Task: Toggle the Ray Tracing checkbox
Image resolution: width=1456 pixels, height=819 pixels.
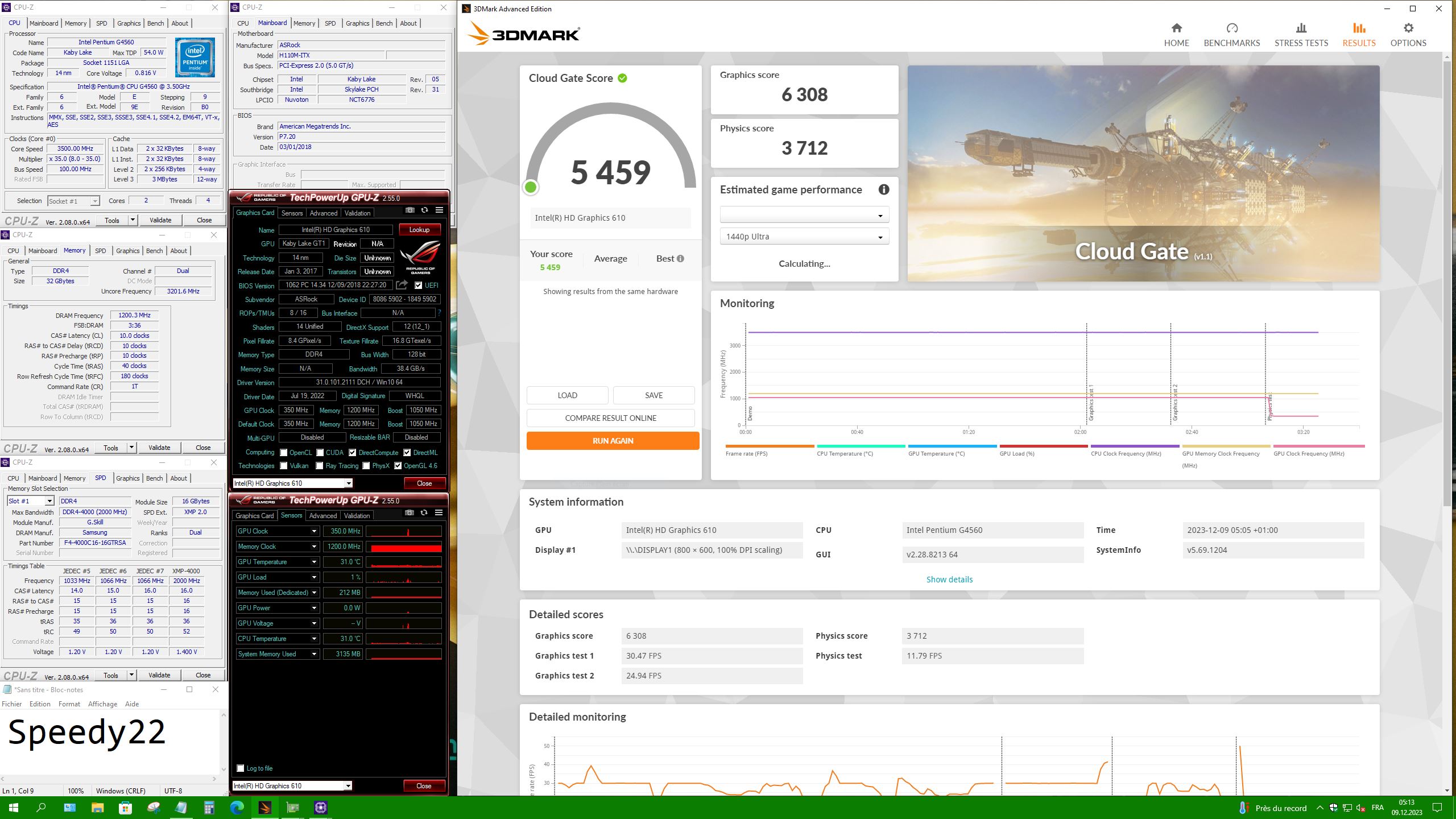Action: pos(320,466)
